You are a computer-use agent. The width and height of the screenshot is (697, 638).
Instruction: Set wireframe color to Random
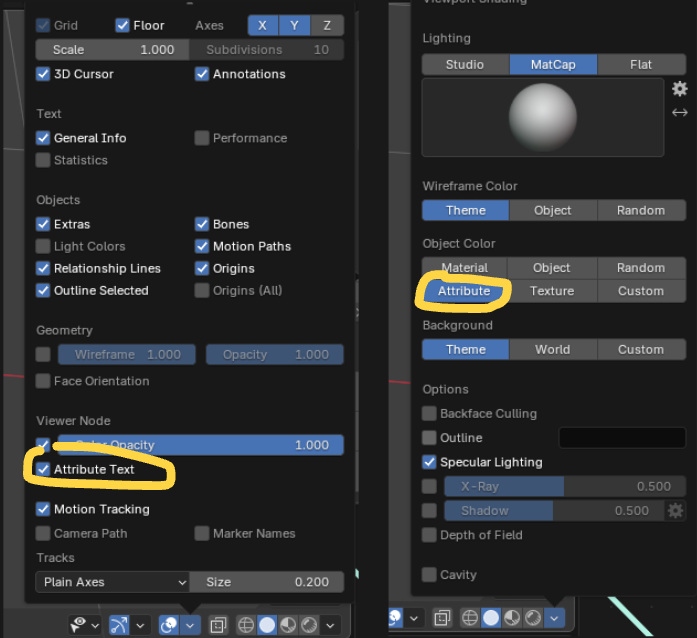(x=641, y=210)
